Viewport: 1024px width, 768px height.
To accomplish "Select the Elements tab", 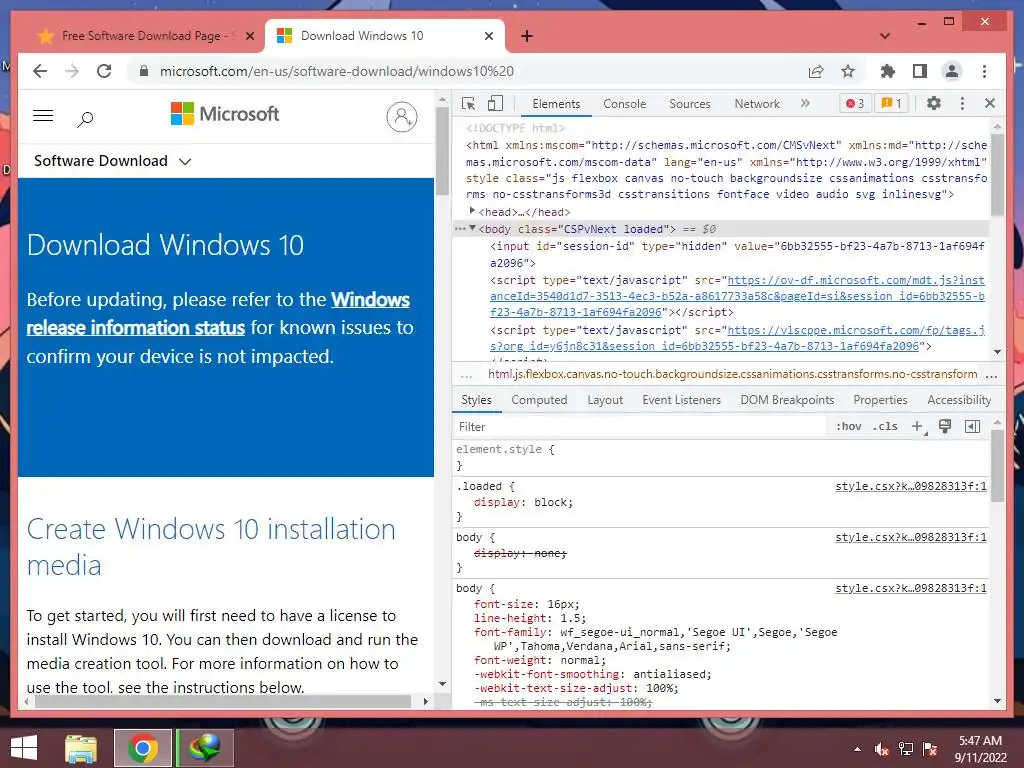I will [556, 104].
